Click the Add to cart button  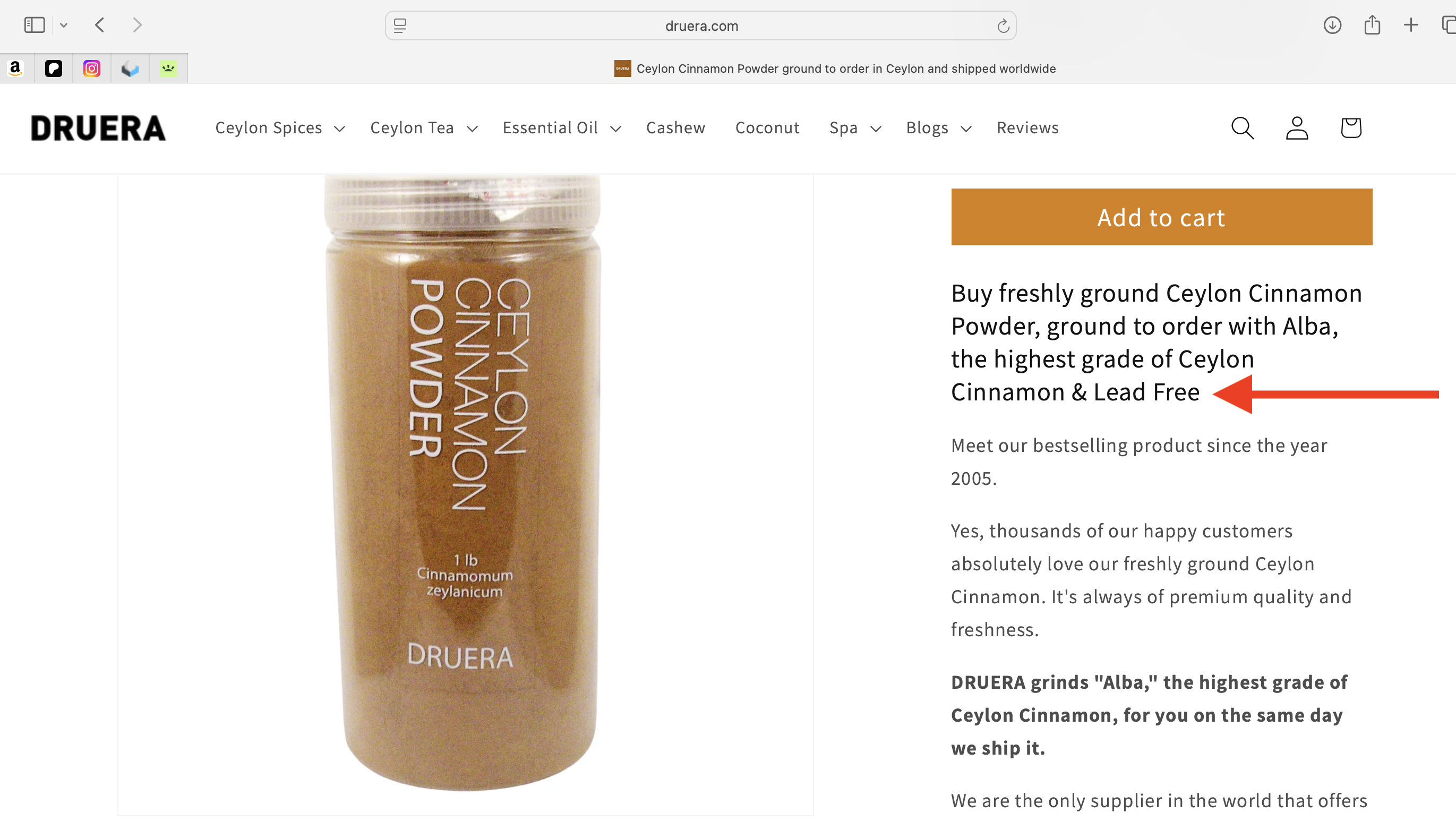coord(1161,217)
